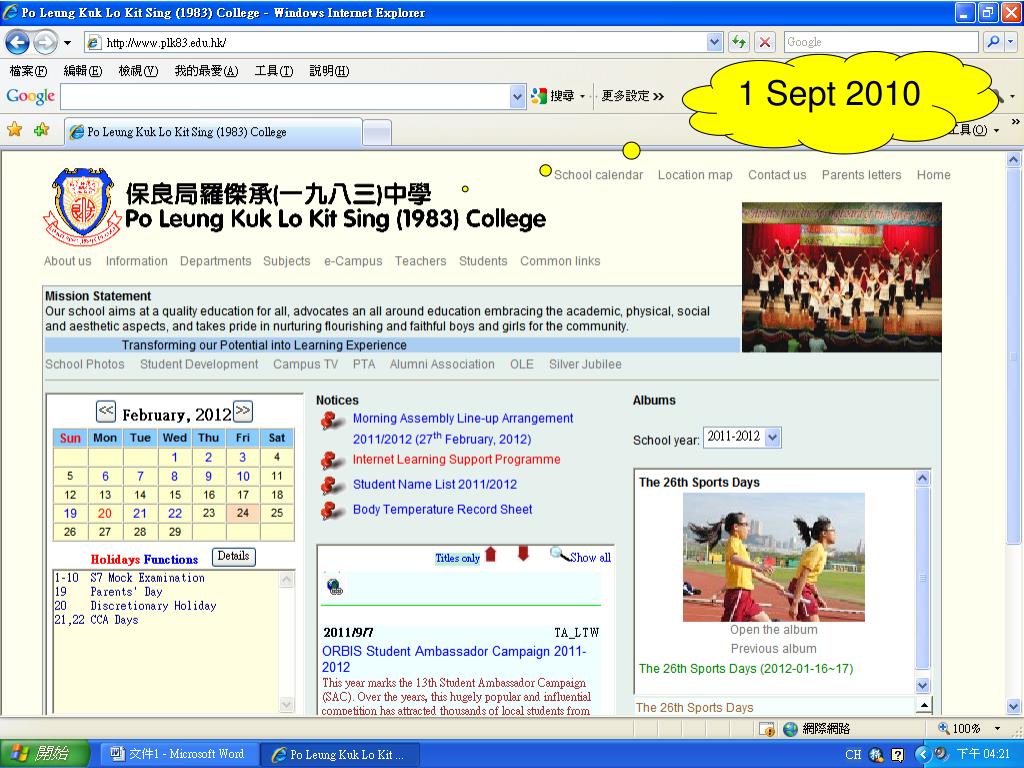Click 更多設定 on the Google toolbar

632,96
